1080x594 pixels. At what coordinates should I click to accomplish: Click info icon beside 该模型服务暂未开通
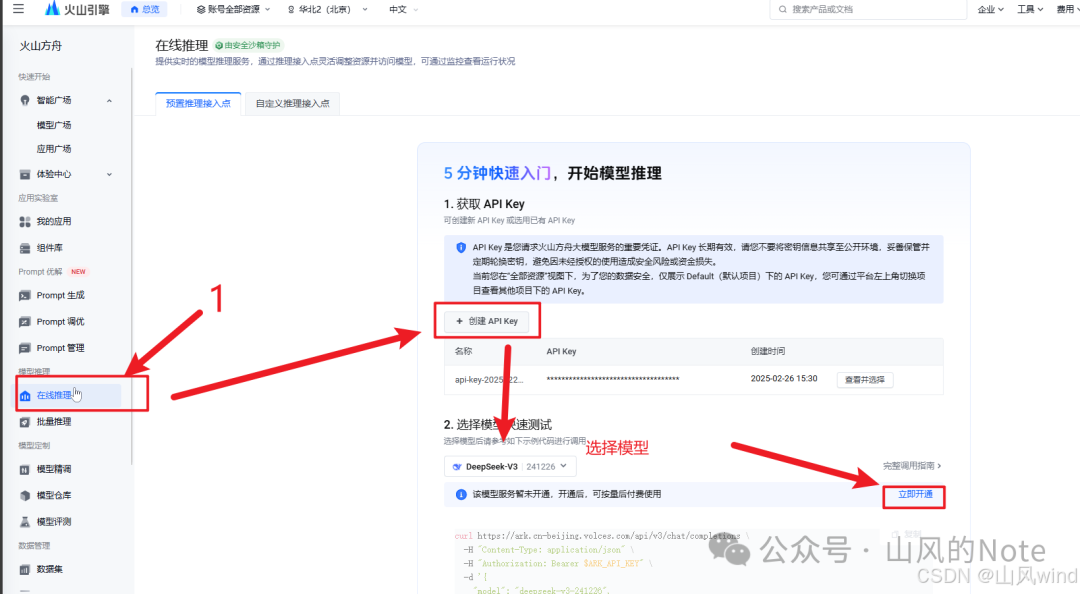click(461, 494)
